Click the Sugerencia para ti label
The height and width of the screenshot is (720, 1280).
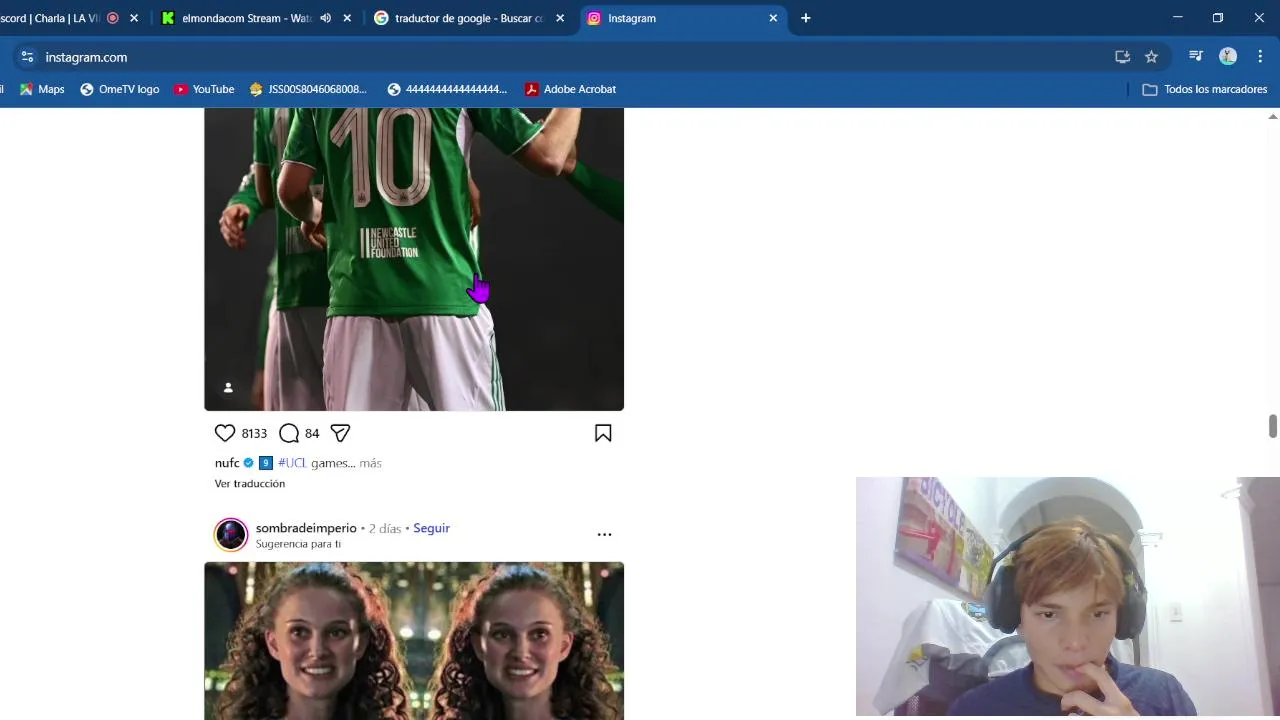click(x=298, y=544)
